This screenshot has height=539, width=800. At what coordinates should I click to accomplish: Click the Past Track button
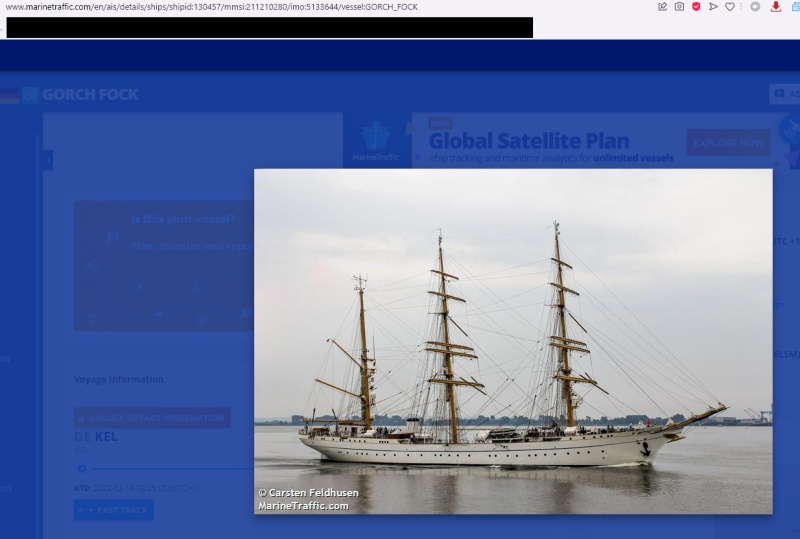click(113, 510)
